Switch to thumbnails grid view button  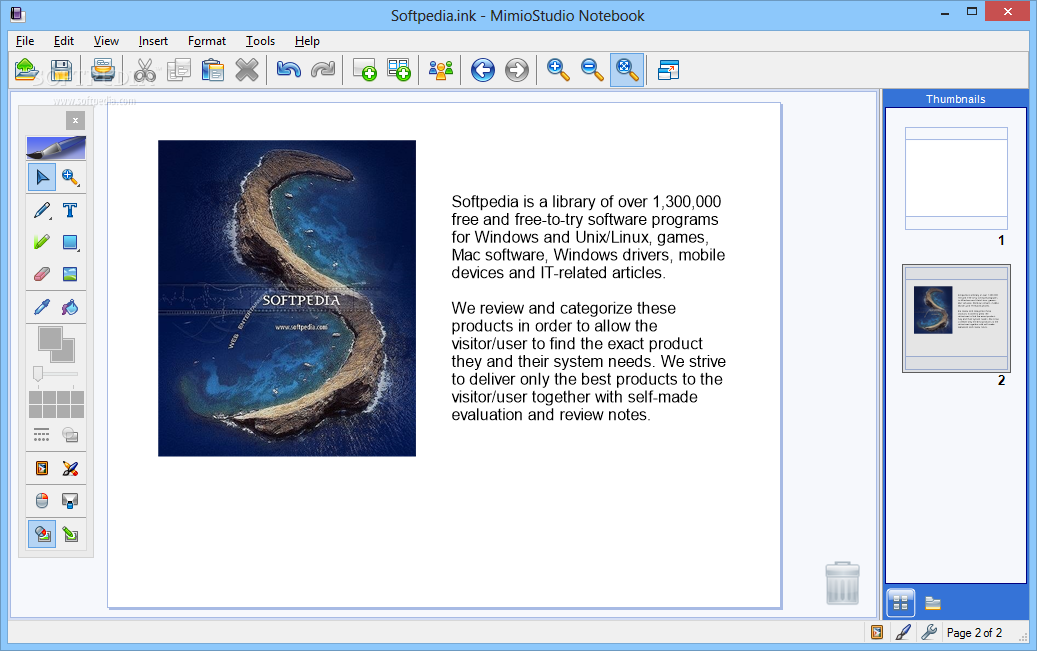(901, 603)
